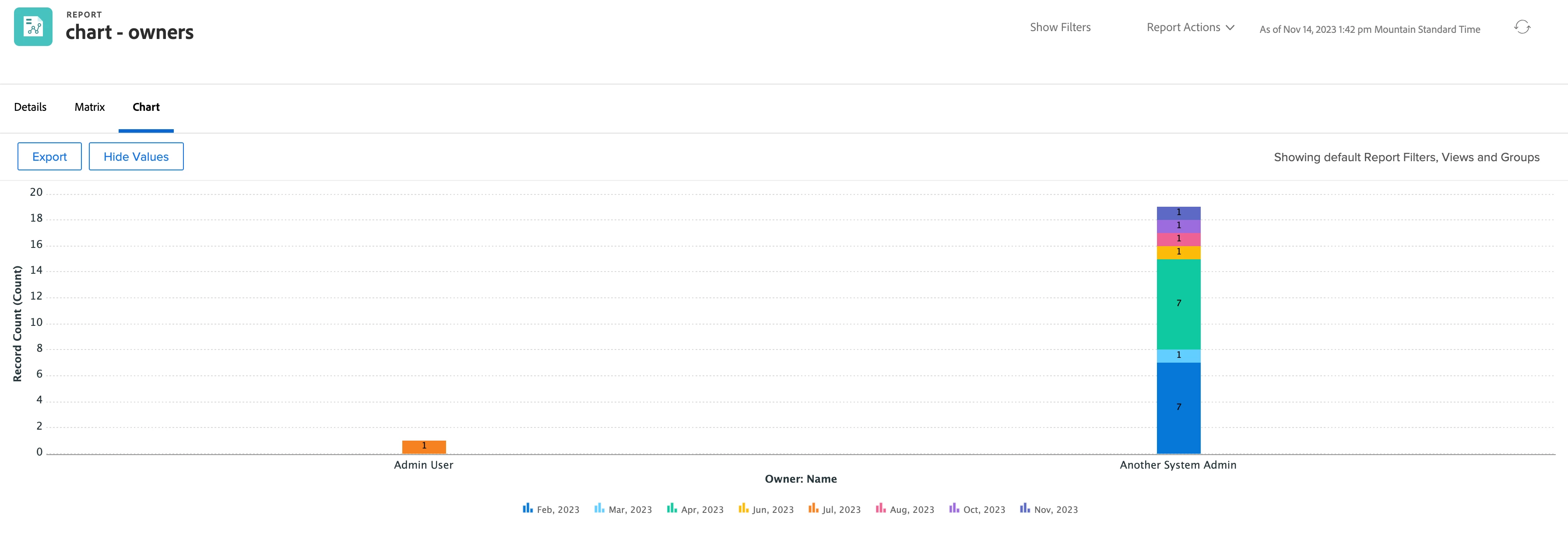This screenshot has width=1568, height=558.
Task: Click the Export button
Action: point(49,156)
